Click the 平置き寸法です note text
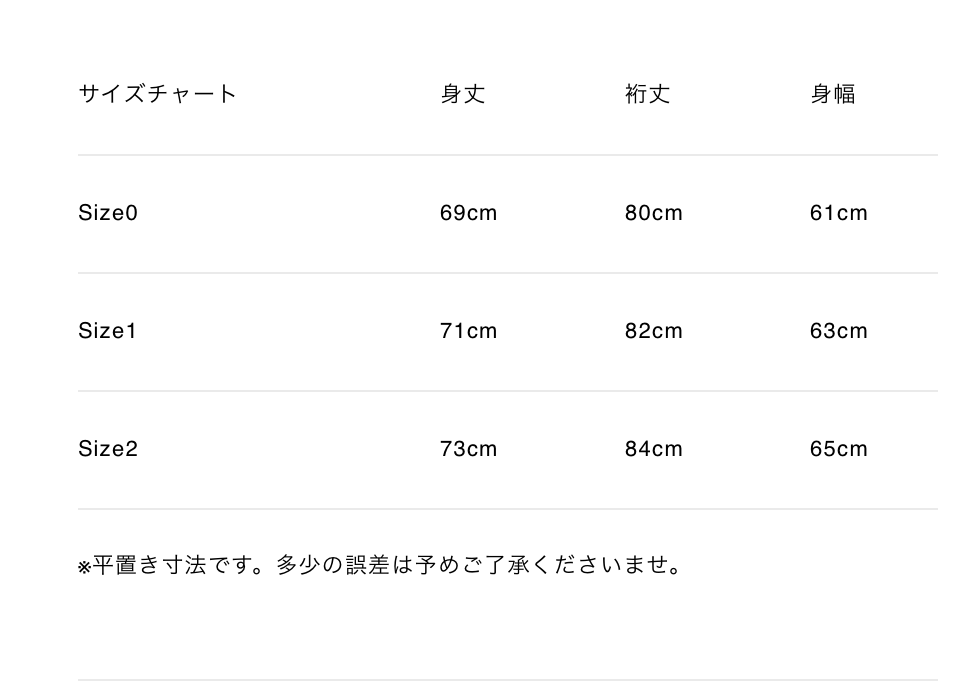 tap(175, 566)
